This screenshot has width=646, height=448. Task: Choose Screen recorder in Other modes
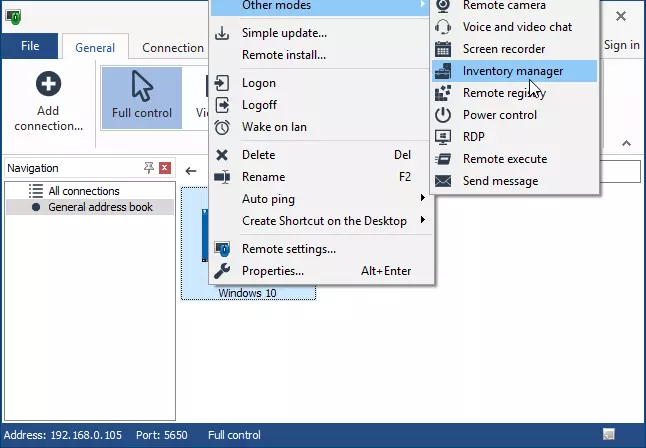(x=503, y=49)
